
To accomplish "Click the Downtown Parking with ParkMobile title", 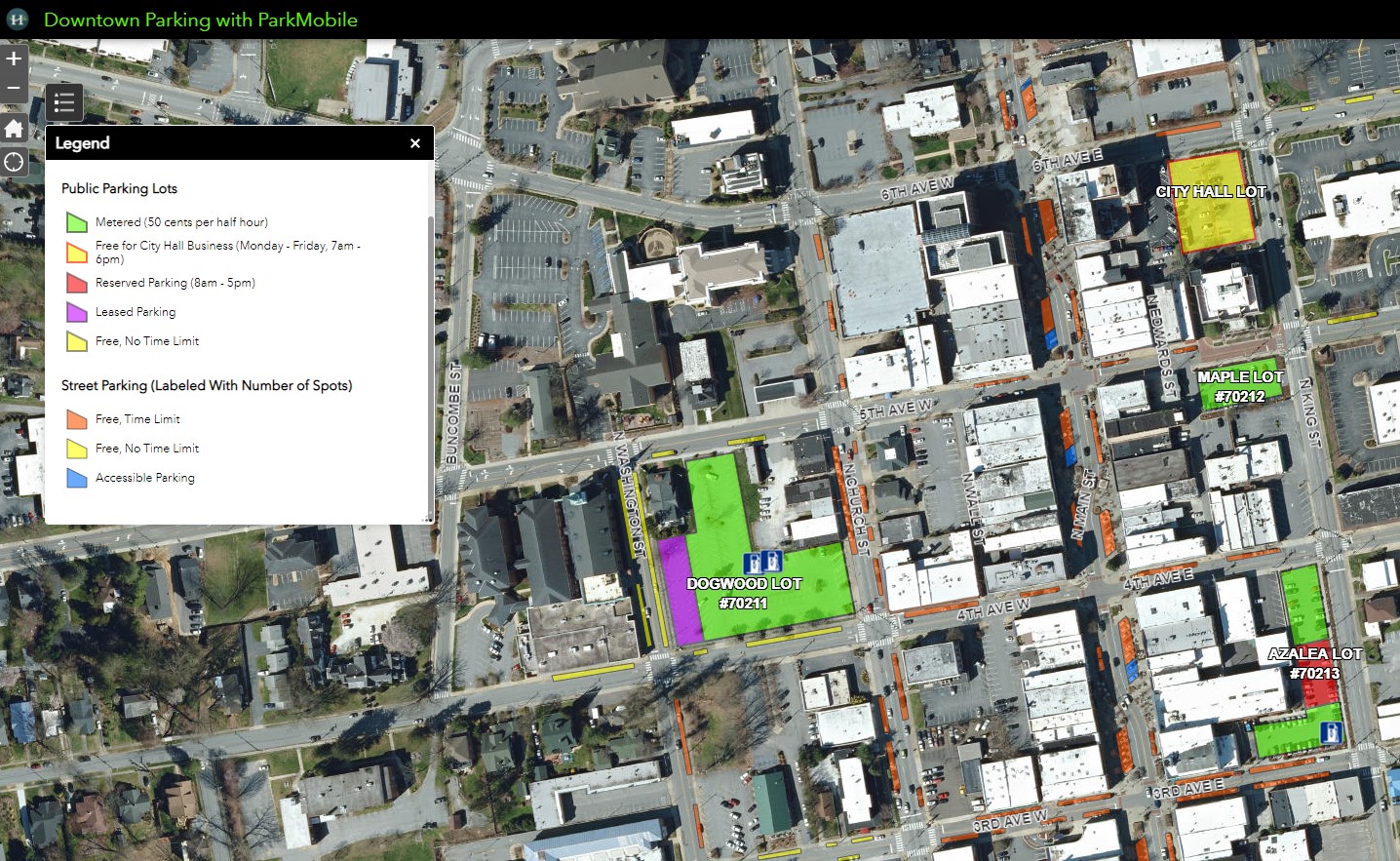I will pos(202,19).
